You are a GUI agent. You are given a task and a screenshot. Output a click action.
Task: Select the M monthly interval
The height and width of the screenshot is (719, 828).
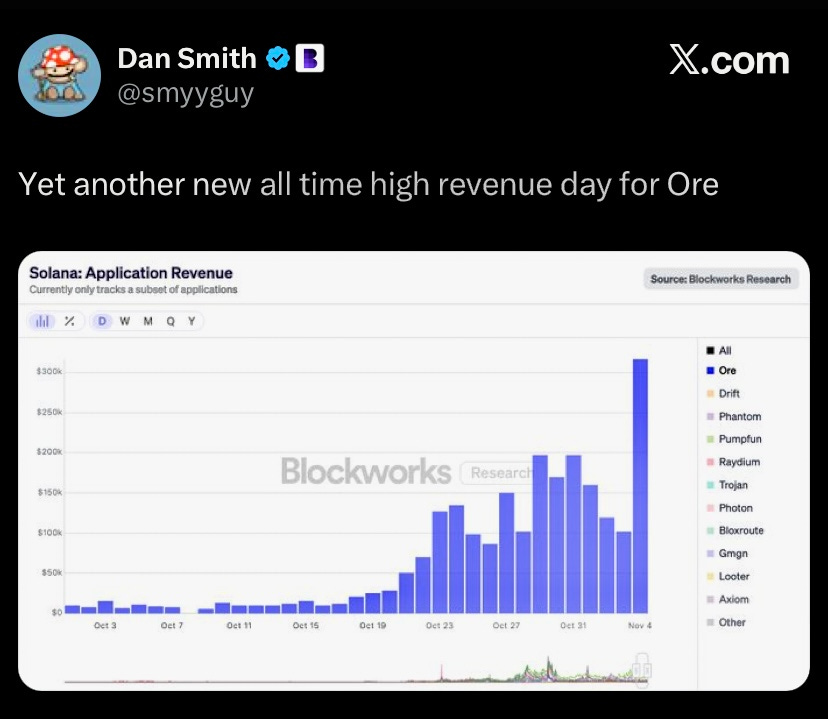(x=148, y=321)
